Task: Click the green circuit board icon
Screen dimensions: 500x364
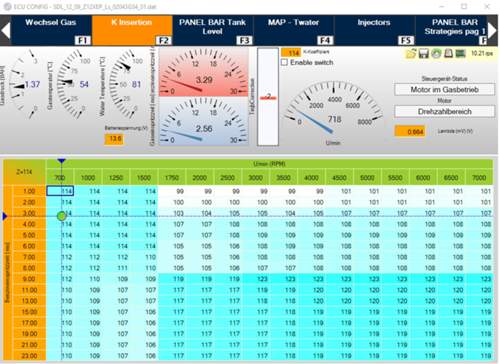Action: pos(460,53)
